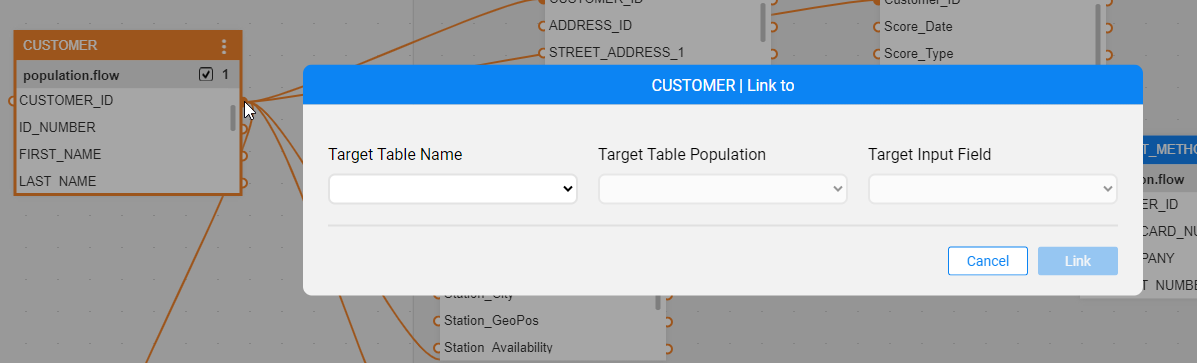This screenshot has width=1197, height=363.
Task: Click the Score_Type output connector port
Action: click(1108, 54)
